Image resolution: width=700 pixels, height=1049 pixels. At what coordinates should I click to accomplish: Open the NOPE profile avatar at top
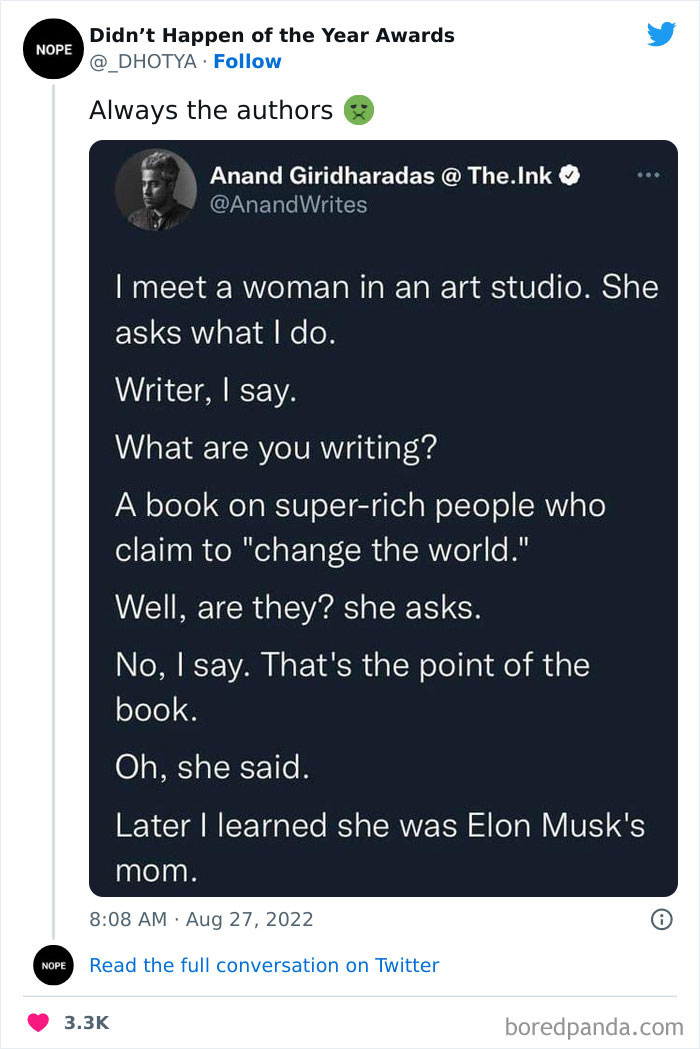(48, 48)
